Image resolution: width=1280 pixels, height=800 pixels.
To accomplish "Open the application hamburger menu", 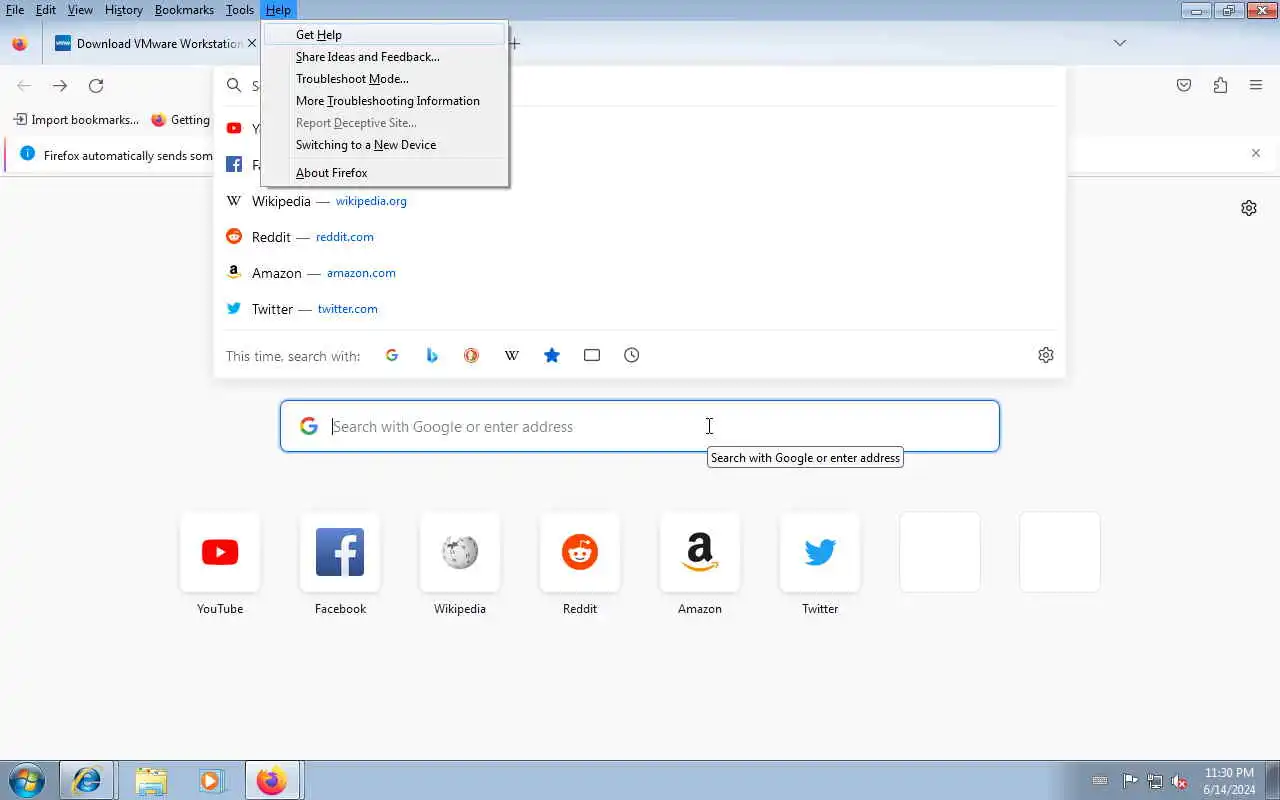I will click(x=1256, y=86).
